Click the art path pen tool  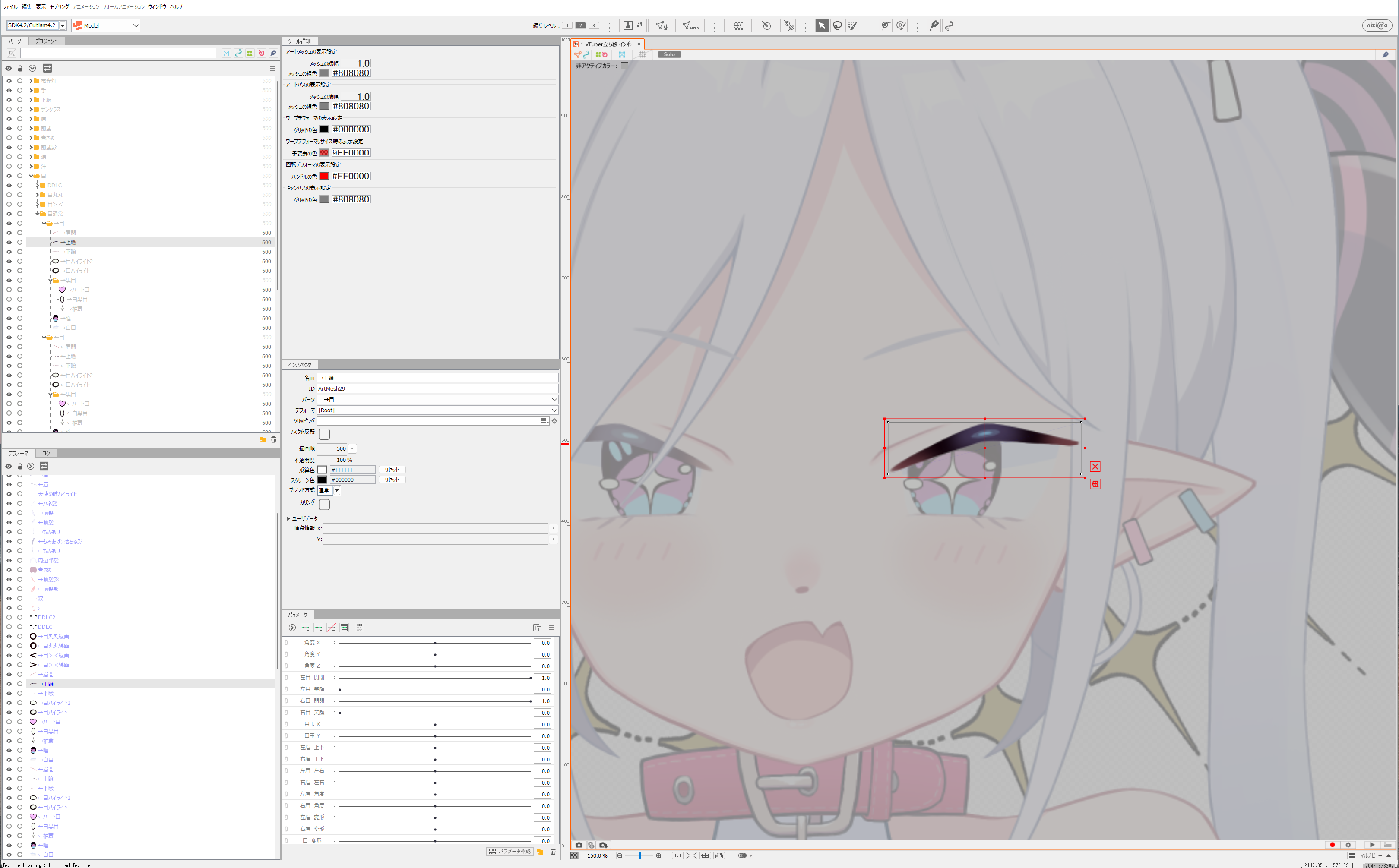pyautogui.click(x=934, y=25)
